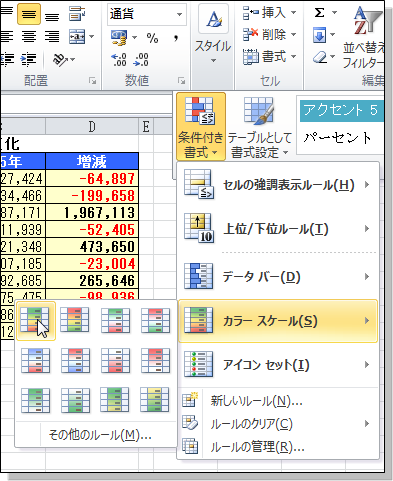This screenshot has width=393, height=481.
Task: Toggle wrap text icon
Action: [77, 14]
